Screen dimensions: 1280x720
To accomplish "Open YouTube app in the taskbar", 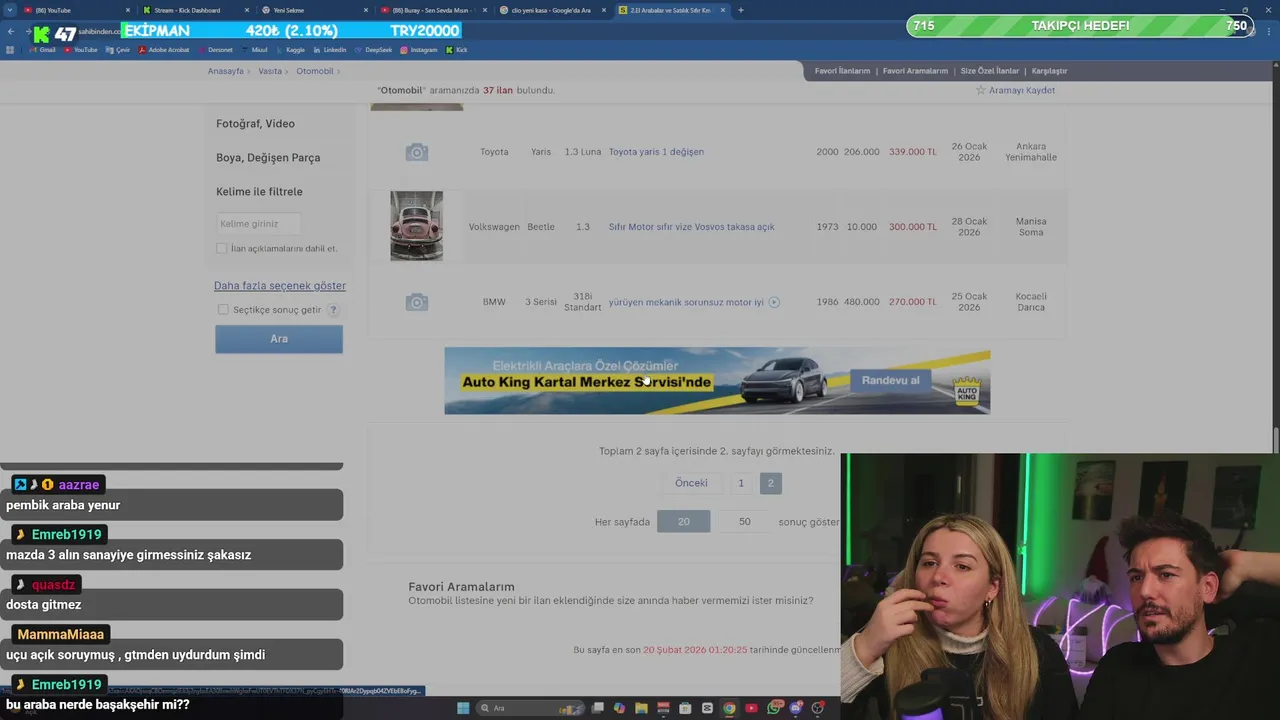I will coord(751,708).
